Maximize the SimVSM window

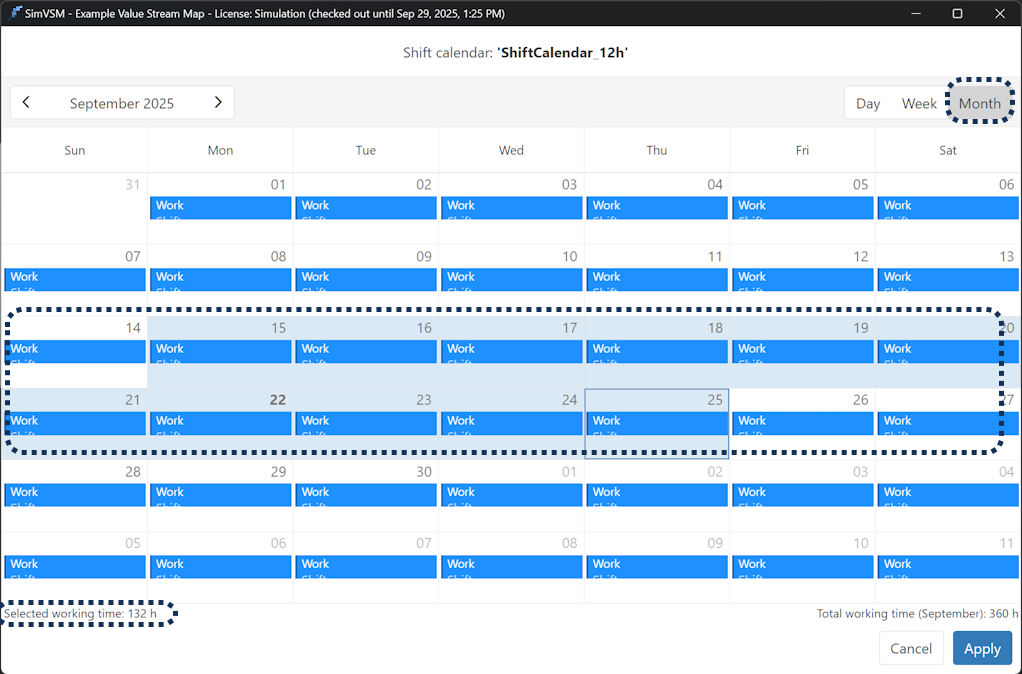(957, 13)
